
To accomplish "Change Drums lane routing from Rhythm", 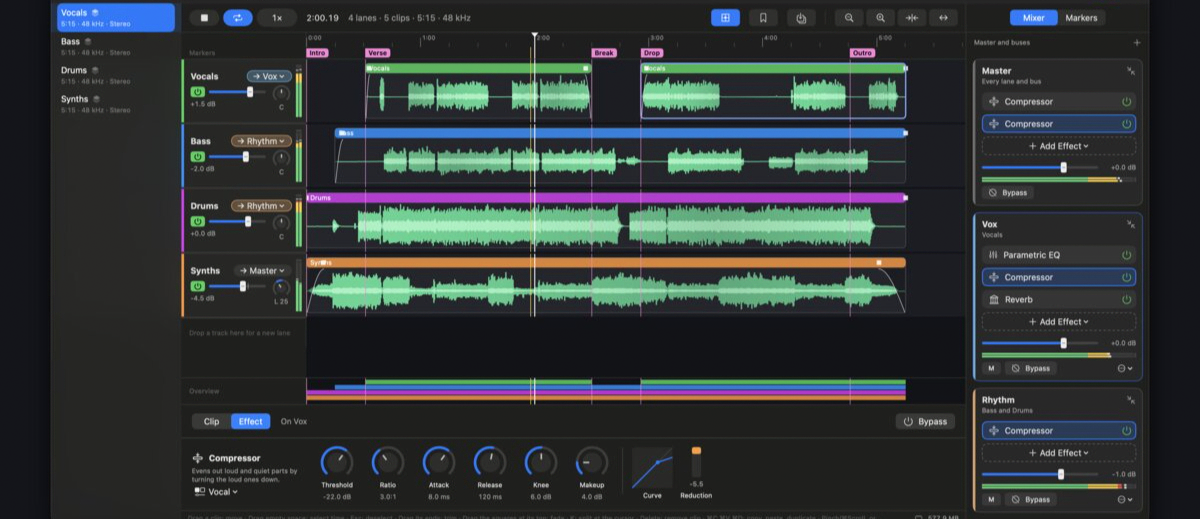I will pos(261,206).
